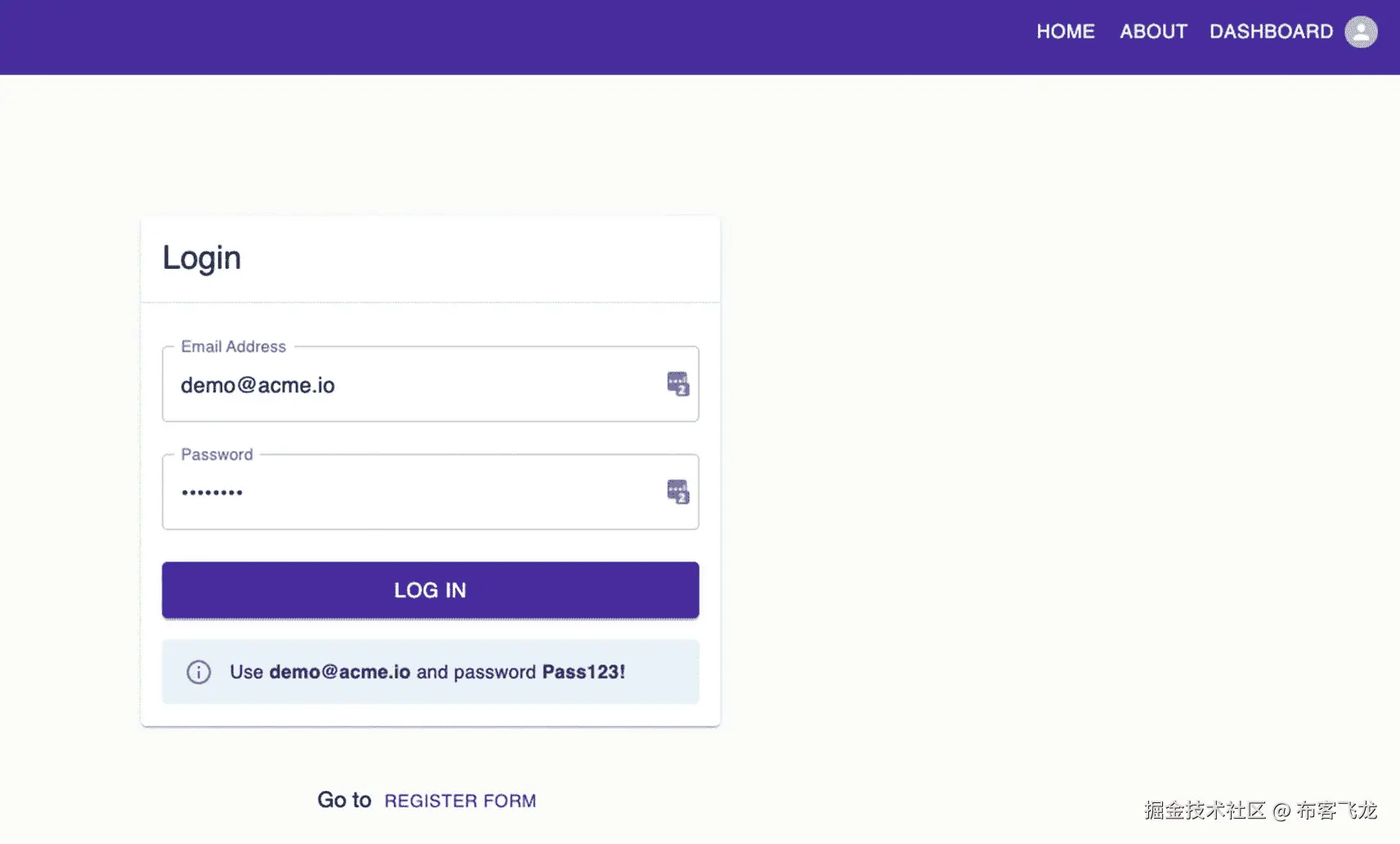1400x844 pixels.
Task: Click the Chinese watermark text at bottom right
Action: [1260, 811]
